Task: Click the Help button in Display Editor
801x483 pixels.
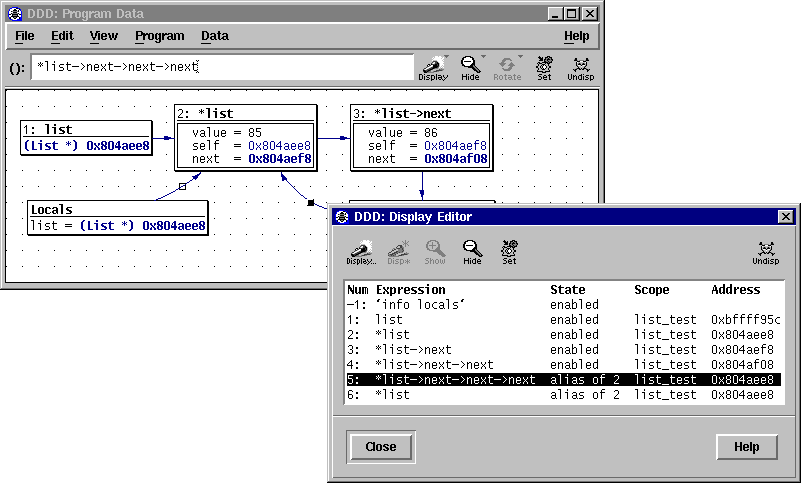Action: (x=746, y=447)
